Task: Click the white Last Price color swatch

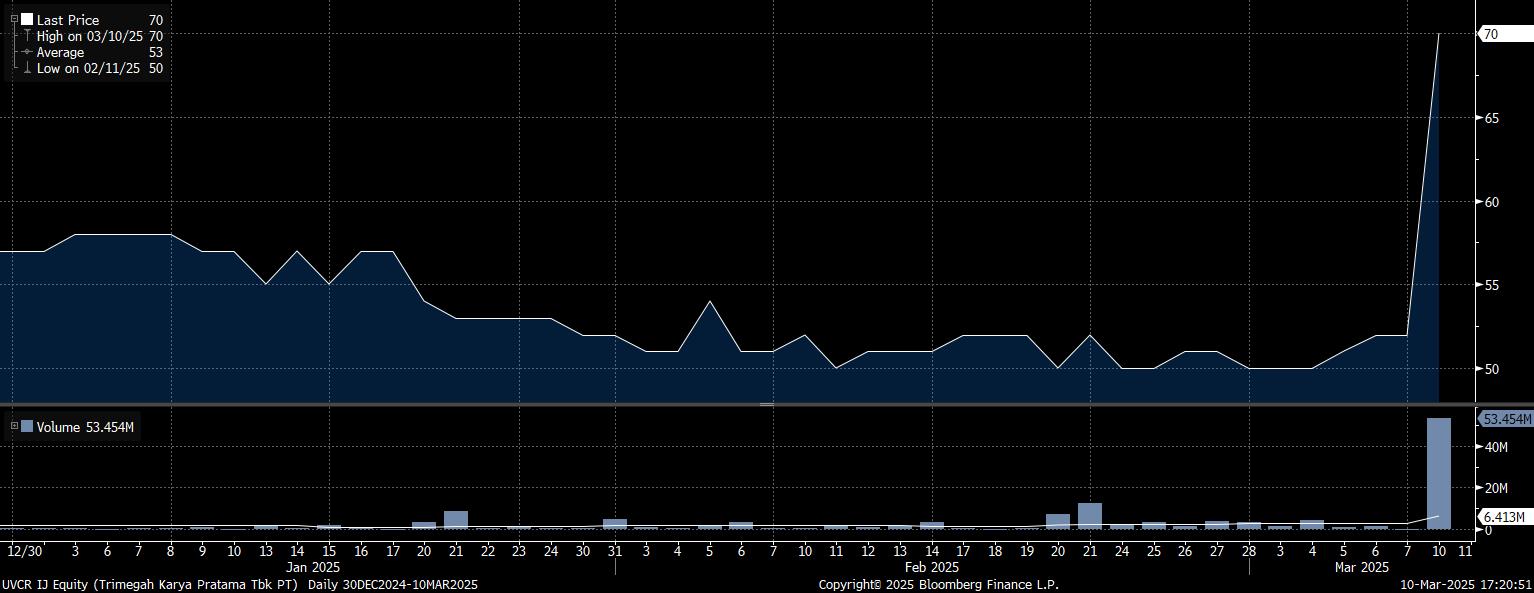Action: (27, 20)
